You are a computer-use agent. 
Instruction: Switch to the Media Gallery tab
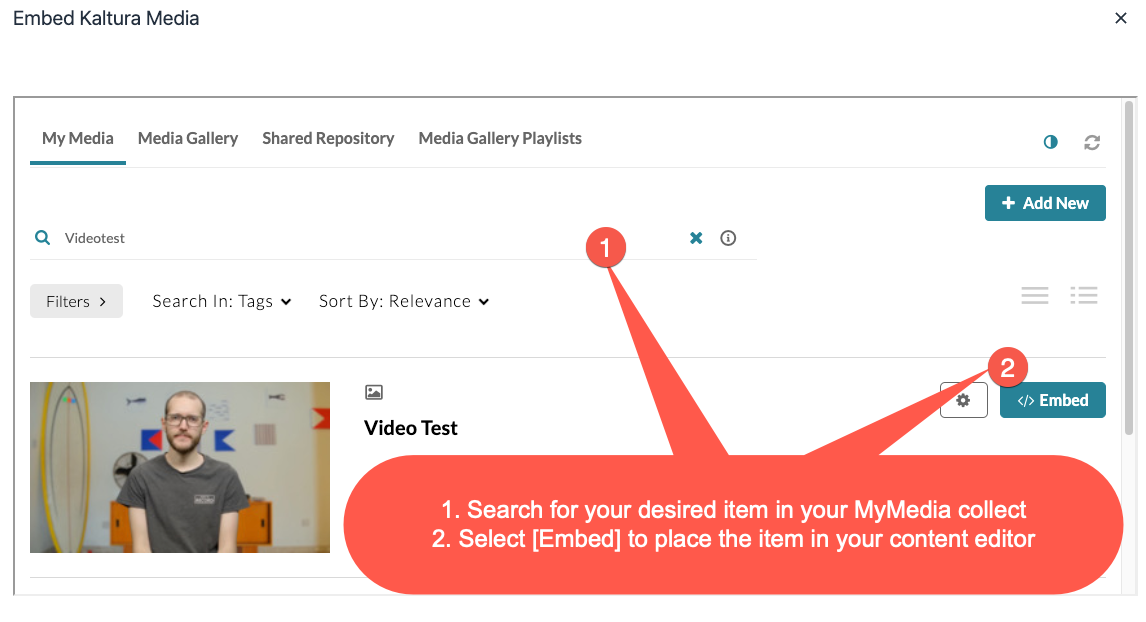[x=188, y=138]
